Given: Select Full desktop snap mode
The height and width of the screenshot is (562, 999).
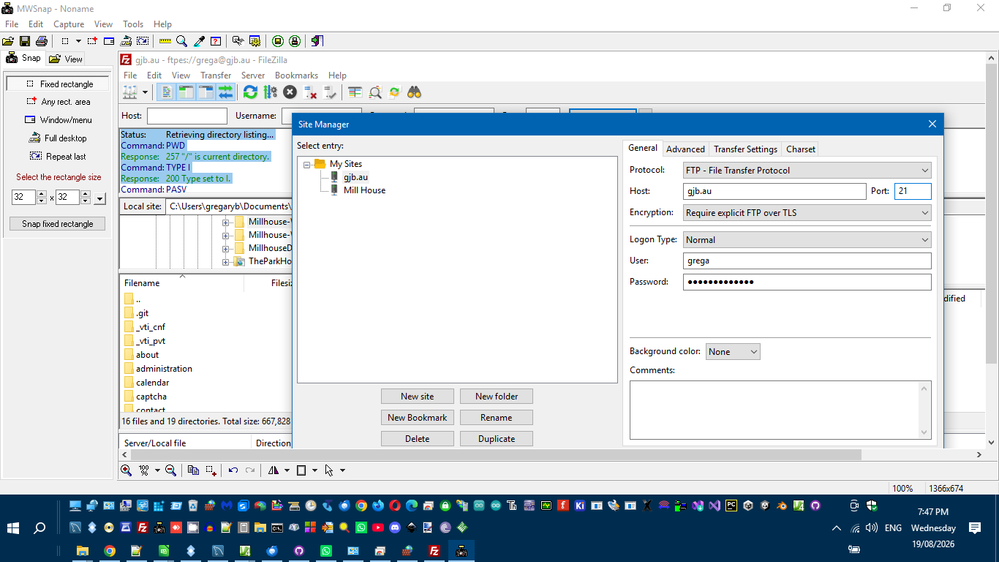Looking at the screenshot, I should [x=59, y=138].
